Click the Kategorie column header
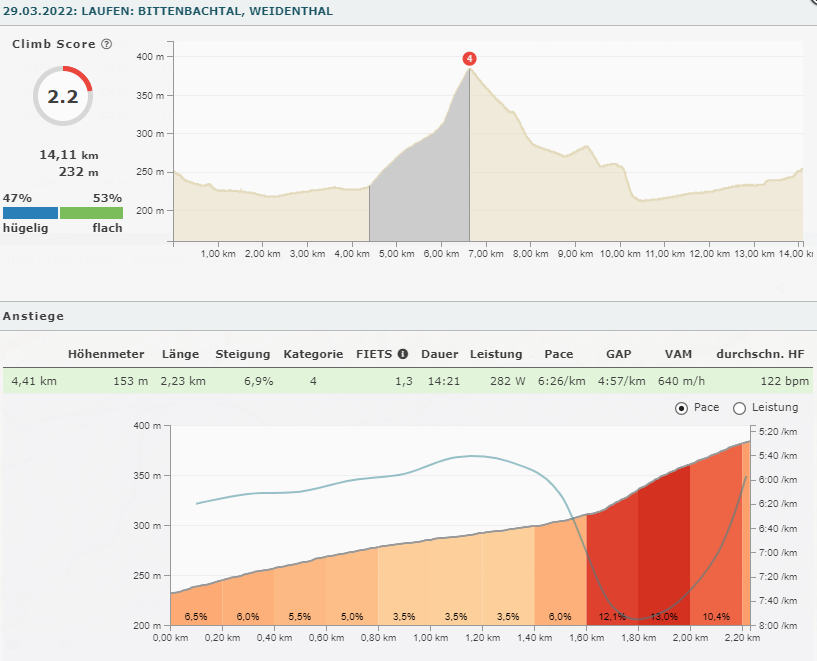Viewport: 817px width, 661px height. pyautogui.click(x=313, y=354)
